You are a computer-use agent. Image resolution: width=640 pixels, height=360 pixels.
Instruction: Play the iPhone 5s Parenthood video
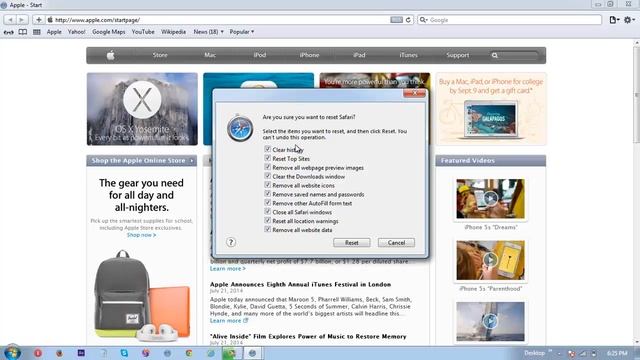coord(490,260)
